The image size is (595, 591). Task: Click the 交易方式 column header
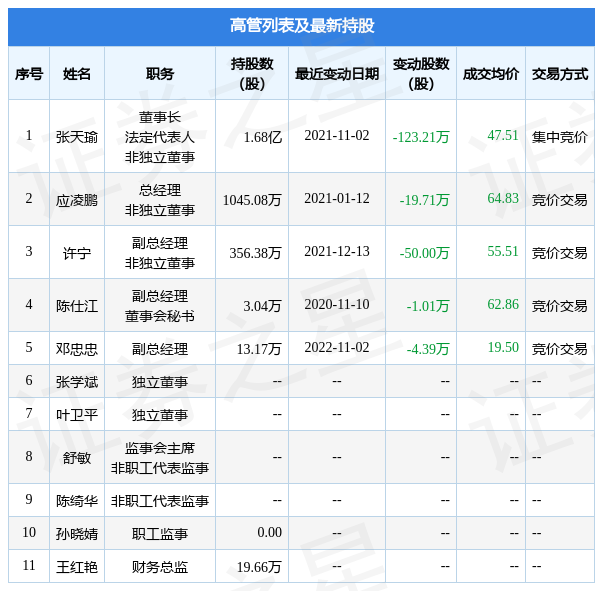pyautogui.click(x=560, y=73)
